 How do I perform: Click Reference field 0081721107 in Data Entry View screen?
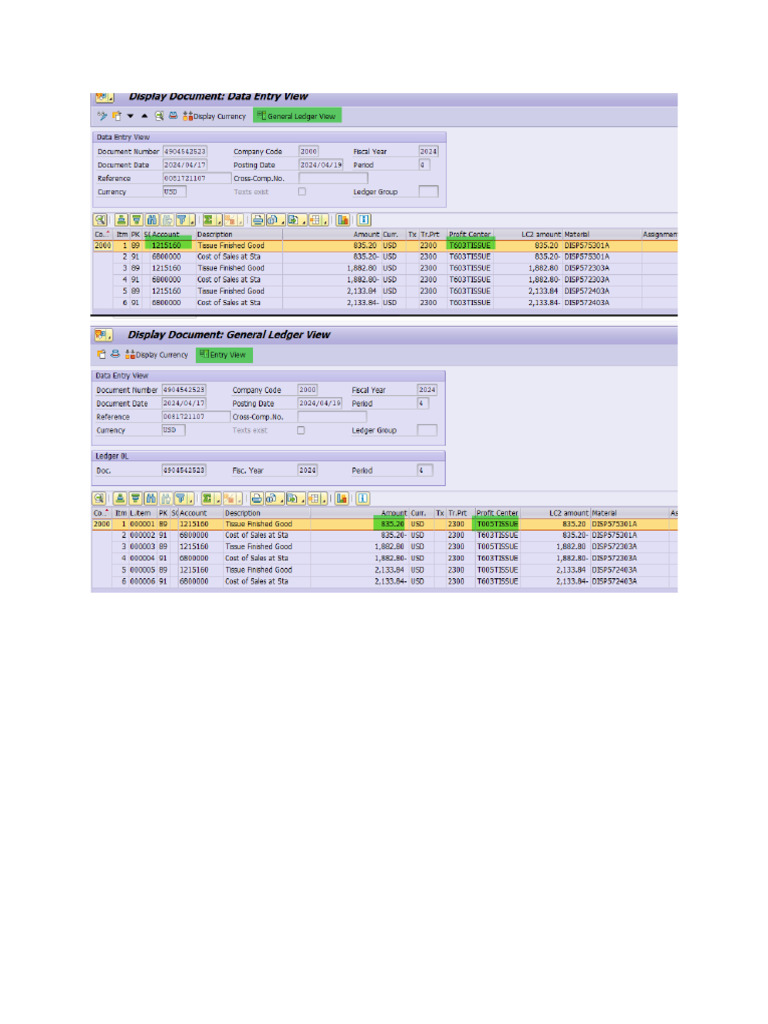(x=197, y=178)
